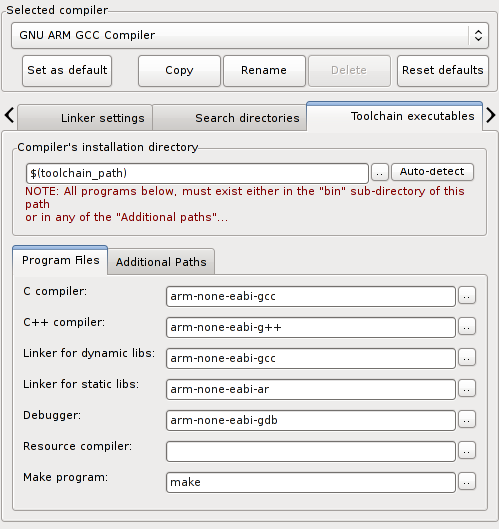The width and height of the screenshot is (499, 529).
Task: Switch to the Linker settings tab
Action: pos(85,118)
